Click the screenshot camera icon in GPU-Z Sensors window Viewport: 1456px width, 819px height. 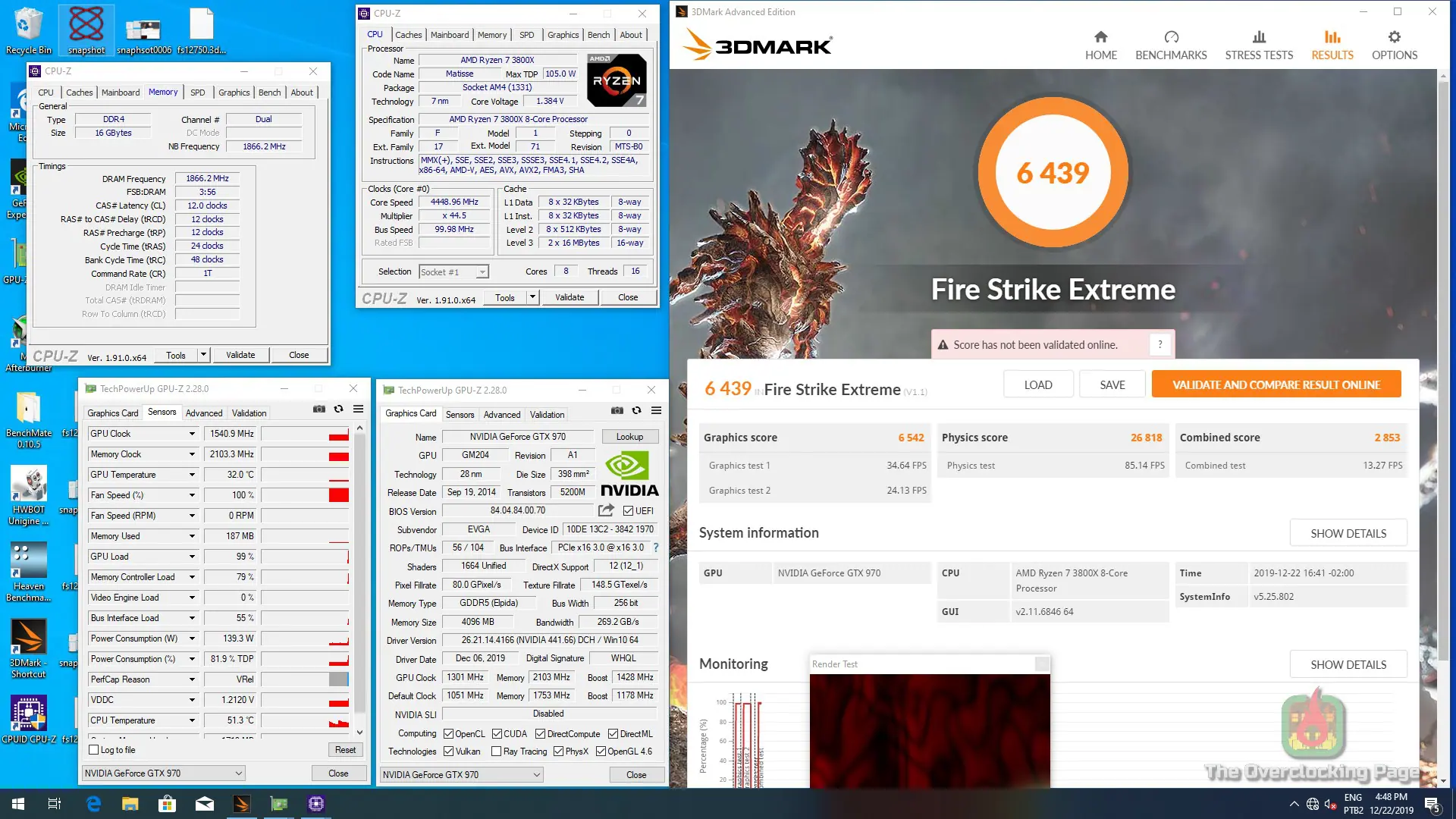319,409
